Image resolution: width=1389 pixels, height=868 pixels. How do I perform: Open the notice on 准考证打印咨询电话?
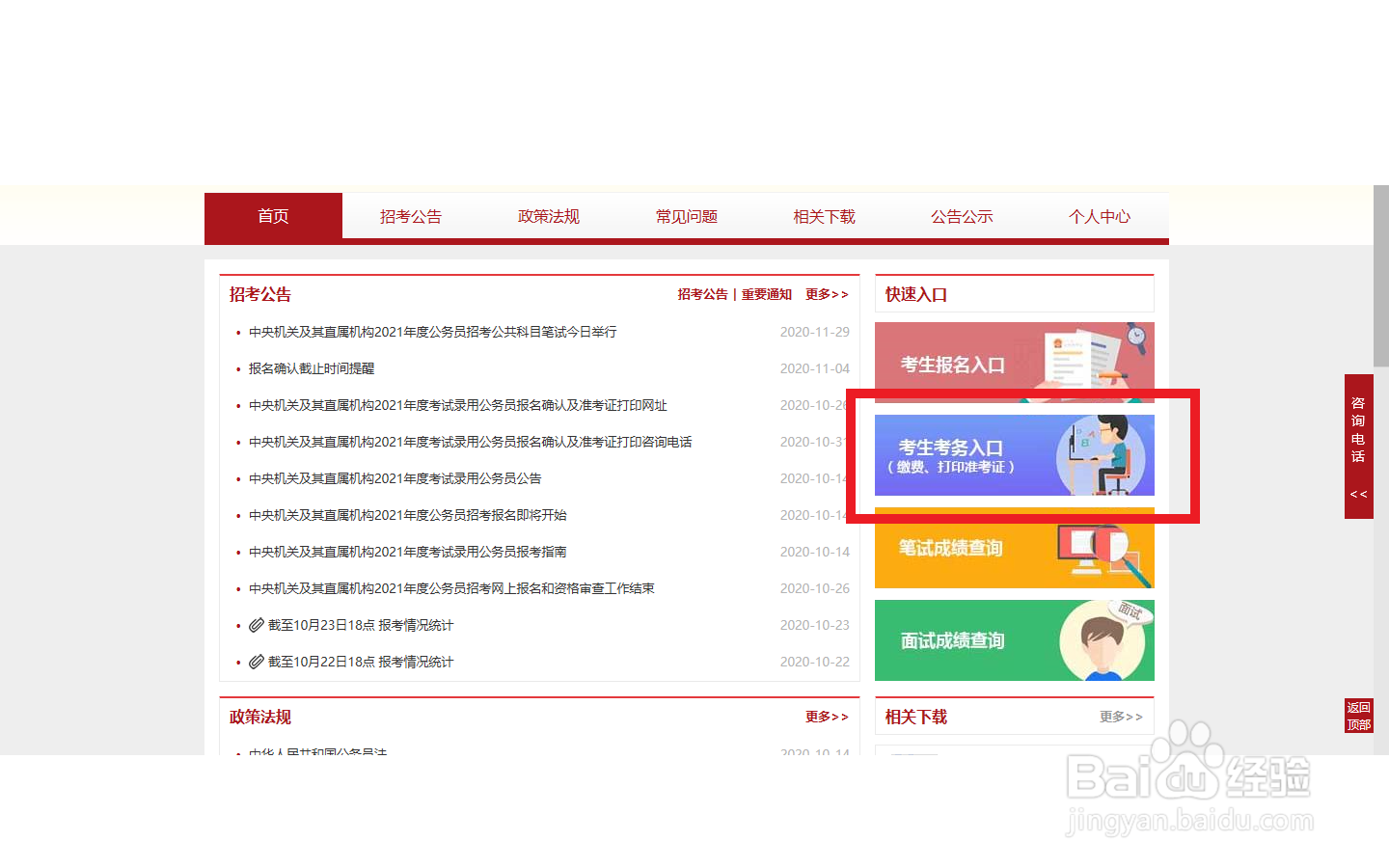click(x=471, y=442)
